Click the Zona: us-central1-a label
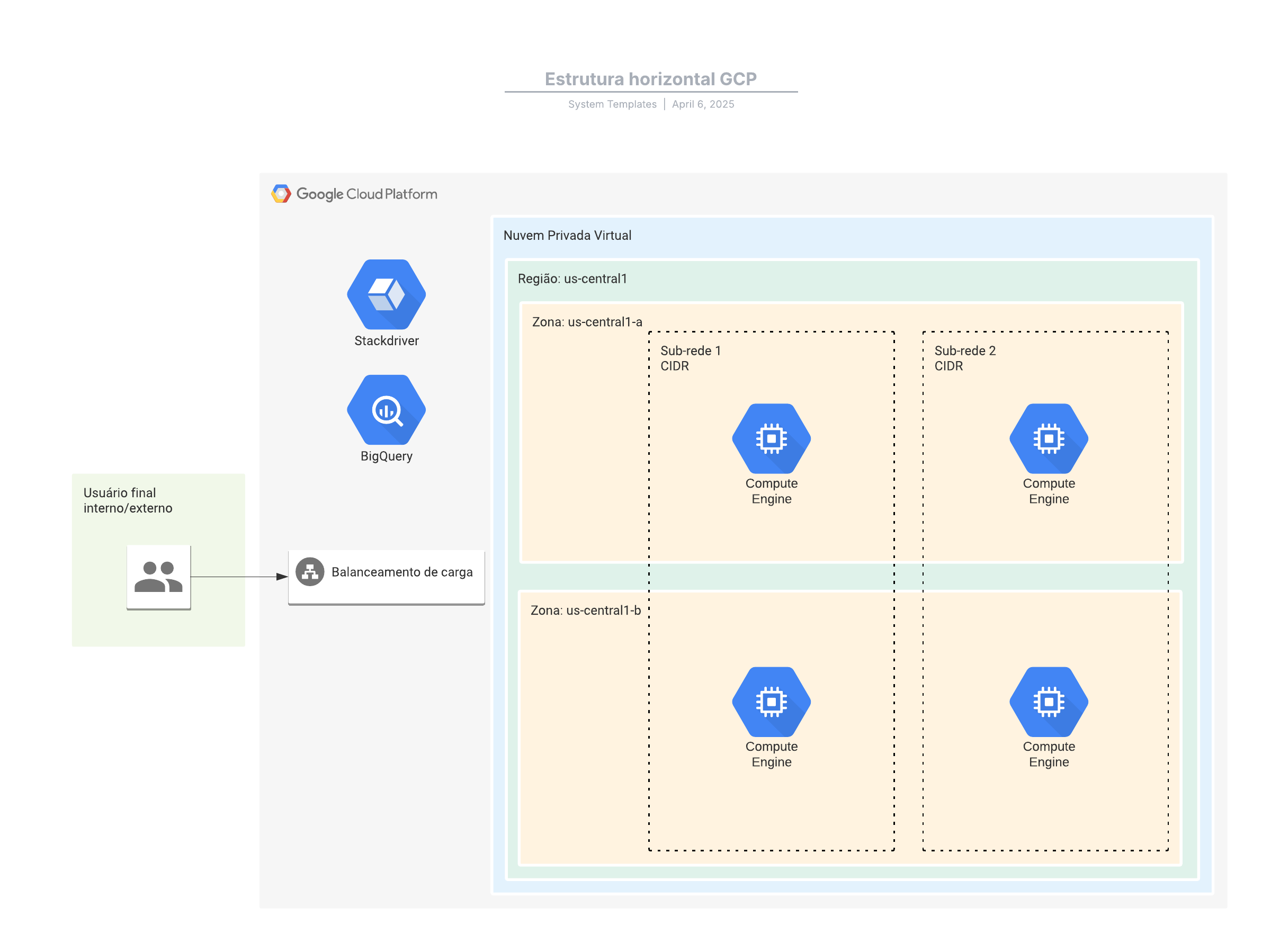 point(587,322)
